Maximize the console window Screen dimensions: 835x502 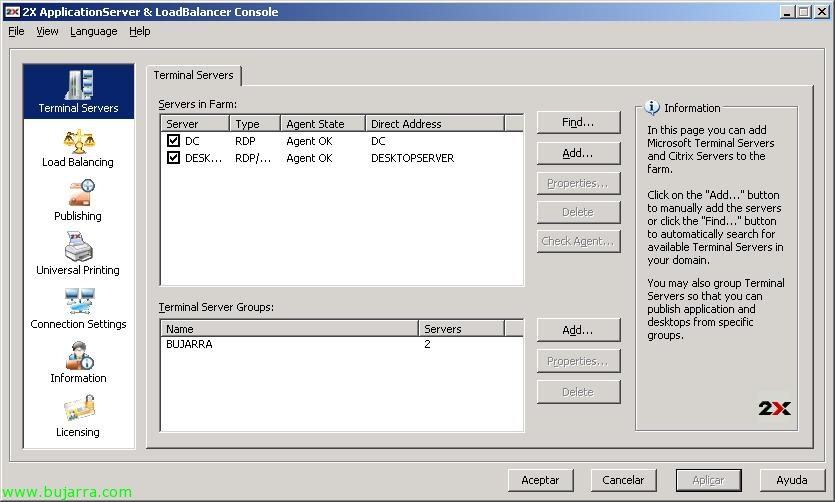(804, 12)
